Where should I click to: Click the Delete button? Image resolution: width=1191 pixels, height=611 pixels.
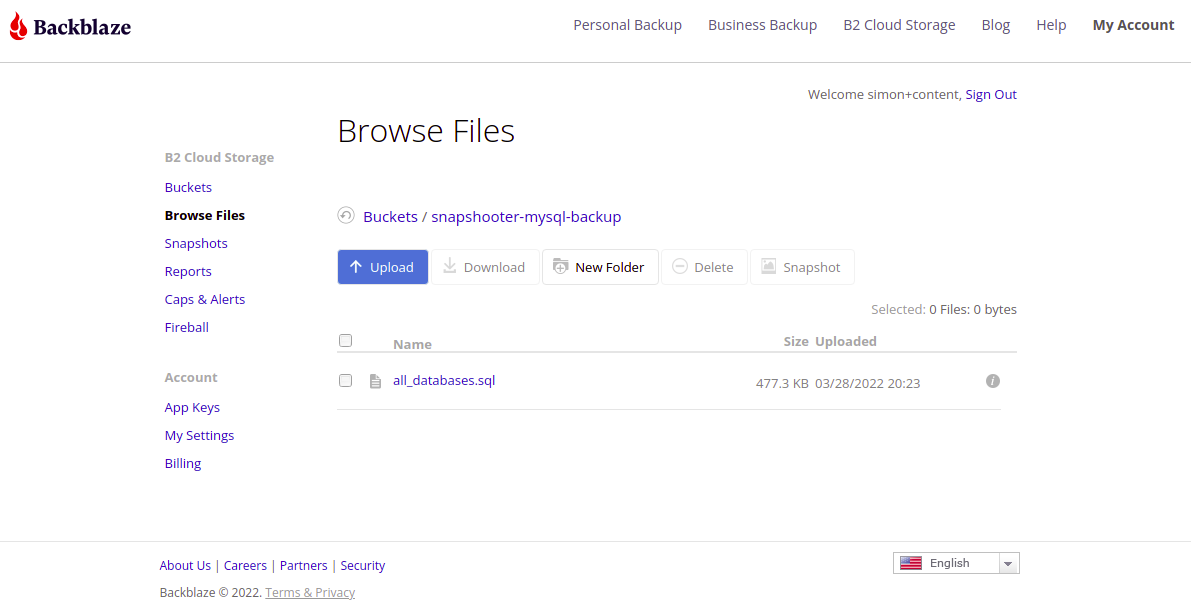click(x=703, y=267)
